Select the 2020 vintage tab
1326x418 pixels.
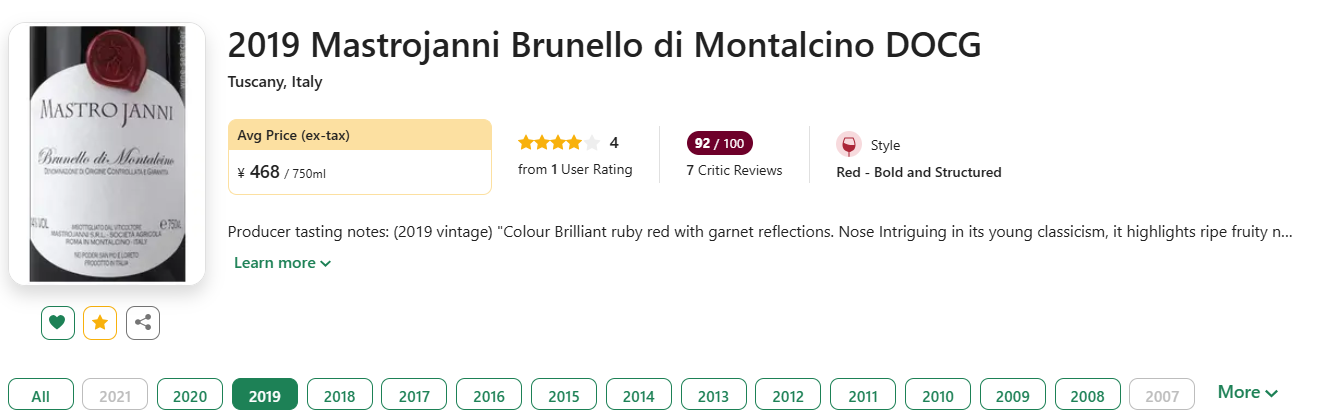point(190,396)
